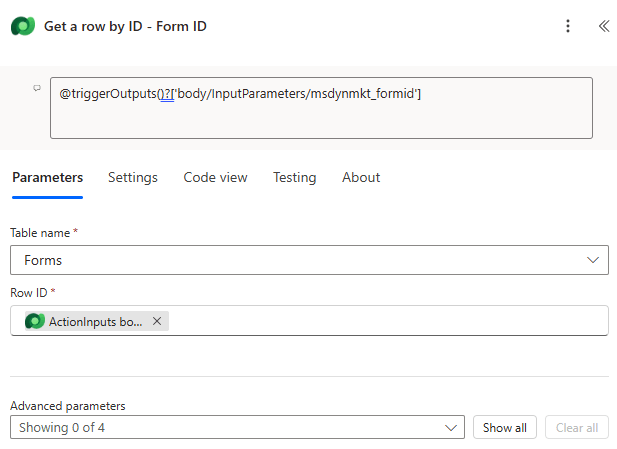Open the Forms table name dropdown

[x=300, y=260]
